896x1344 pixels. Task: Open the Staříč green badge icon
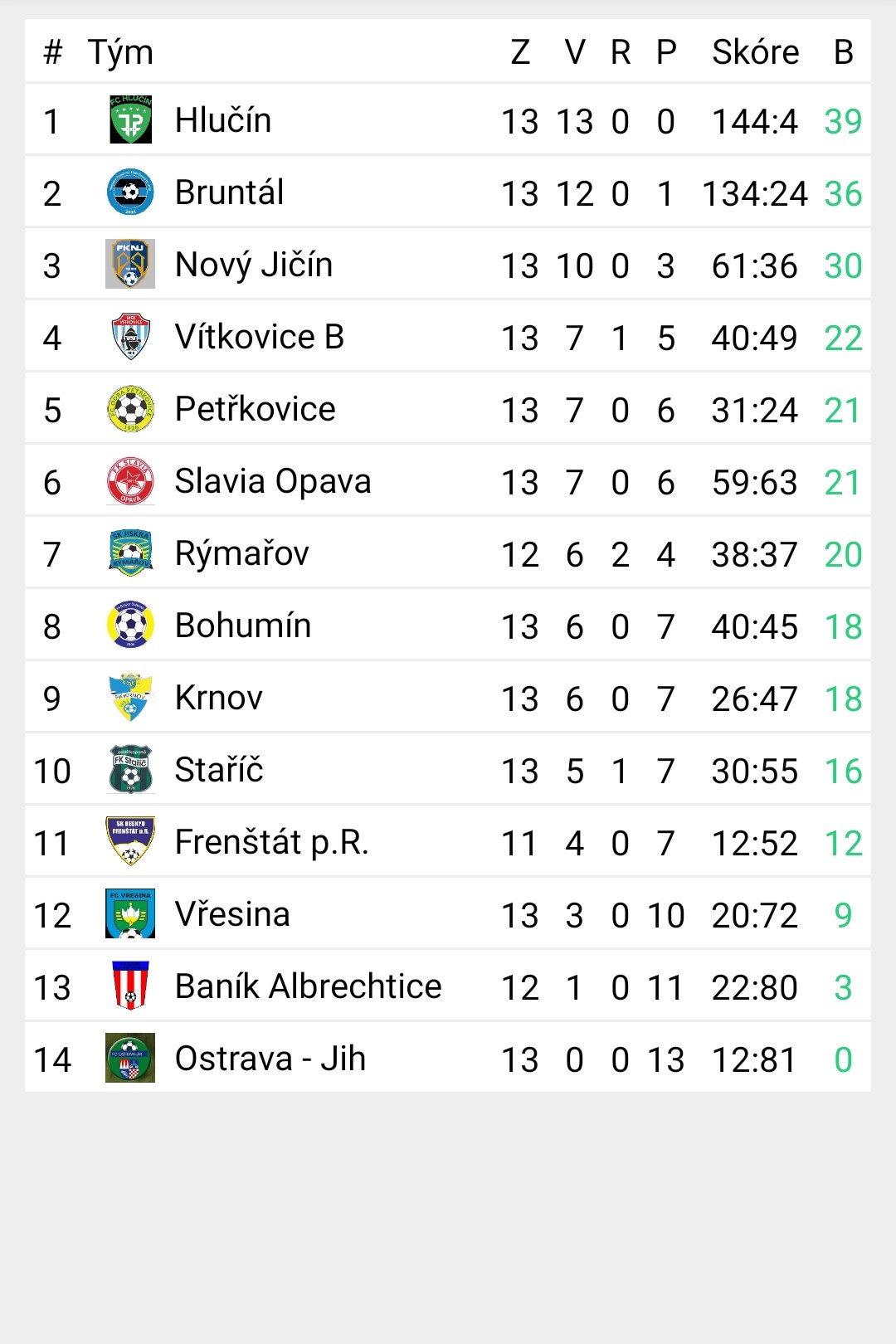[130, 769]
